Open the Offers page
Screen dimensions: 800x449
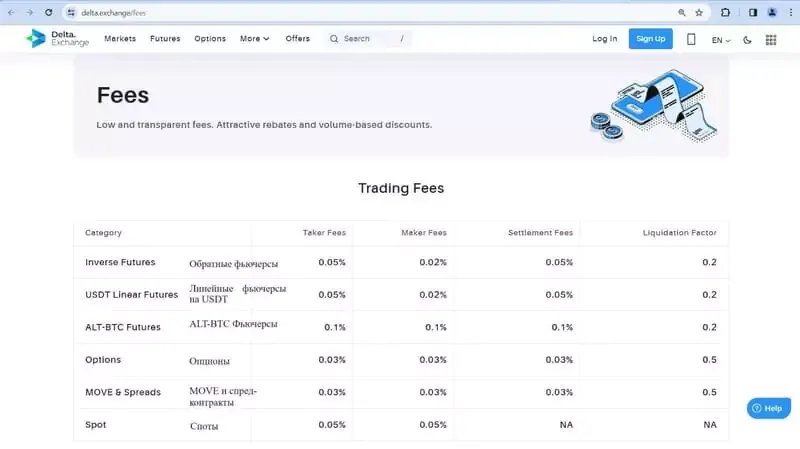coord(297,39)
